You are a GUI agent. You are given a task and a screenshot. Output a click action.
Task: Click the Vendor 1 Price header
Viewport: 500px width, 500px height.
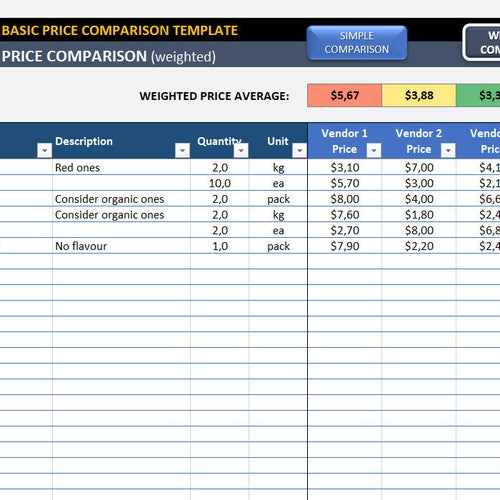(344, 141)
